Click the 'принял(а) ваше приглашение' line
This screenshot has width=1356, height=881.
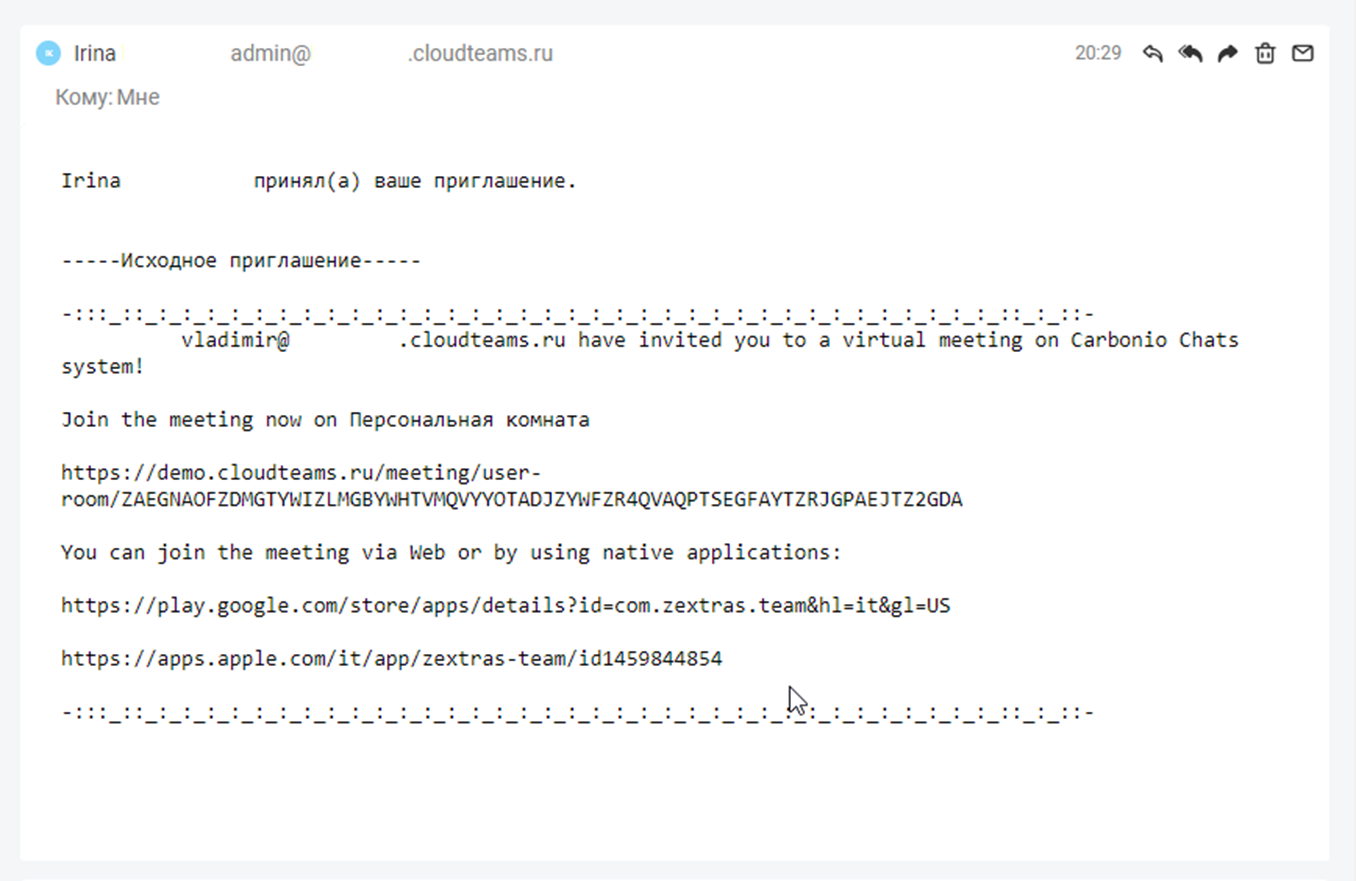click(415, 181)
